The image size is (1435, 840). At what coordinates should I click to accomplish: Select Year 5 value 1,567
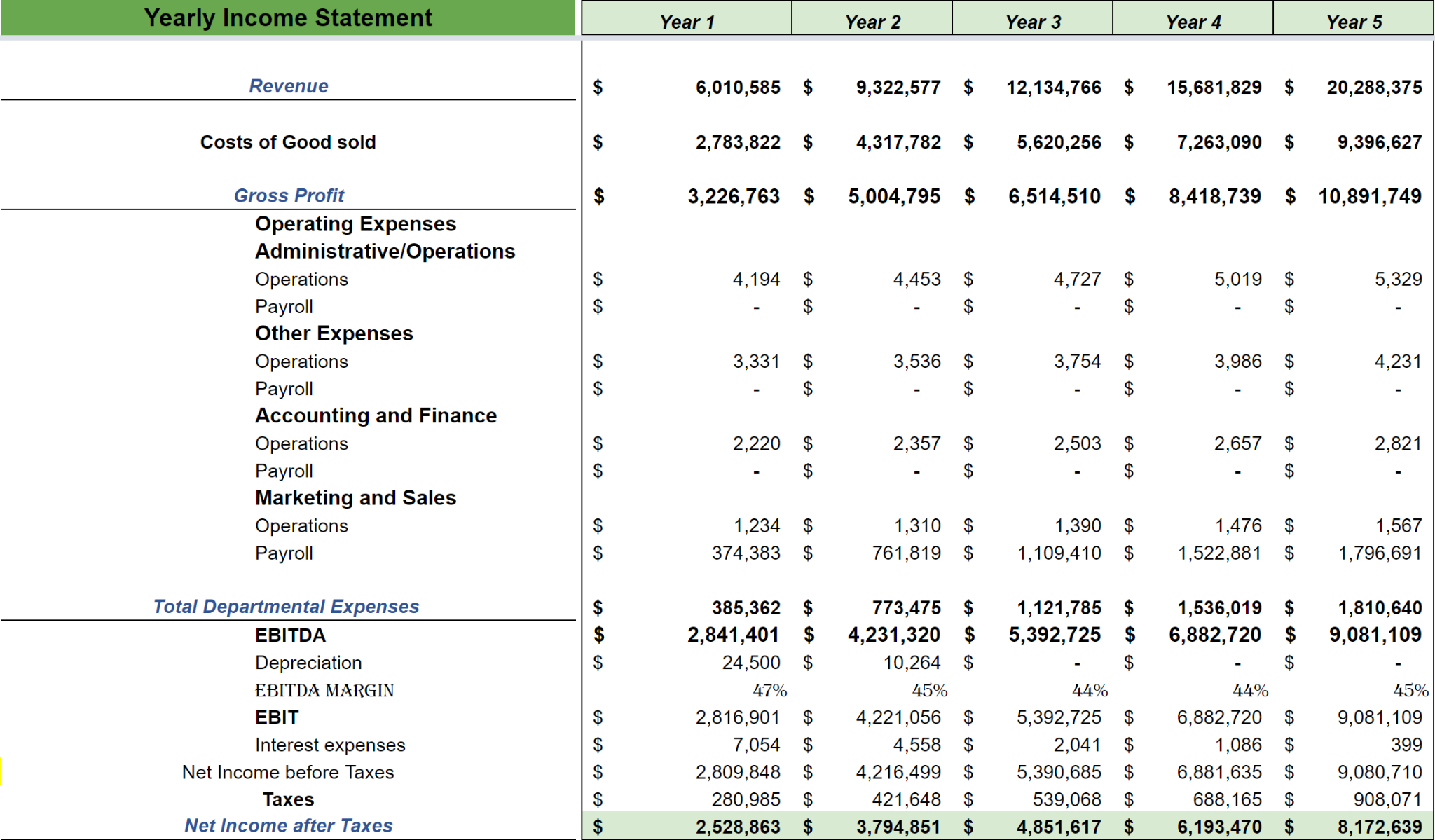[x=1399, y=525]
